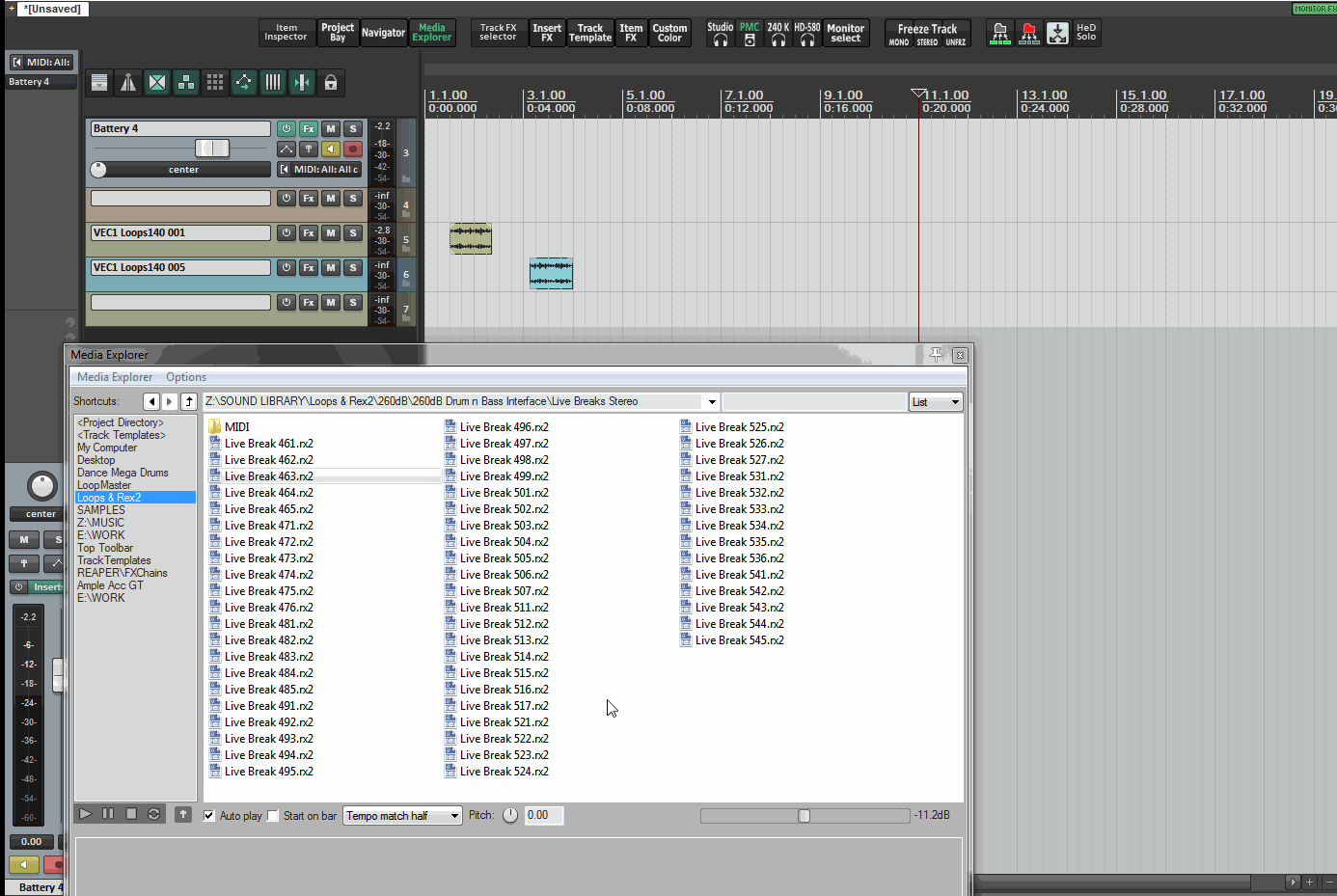1337x896 pixels.
Task: Click the Monitor select button
Action: pyautogui.click(x=846, y=33)
